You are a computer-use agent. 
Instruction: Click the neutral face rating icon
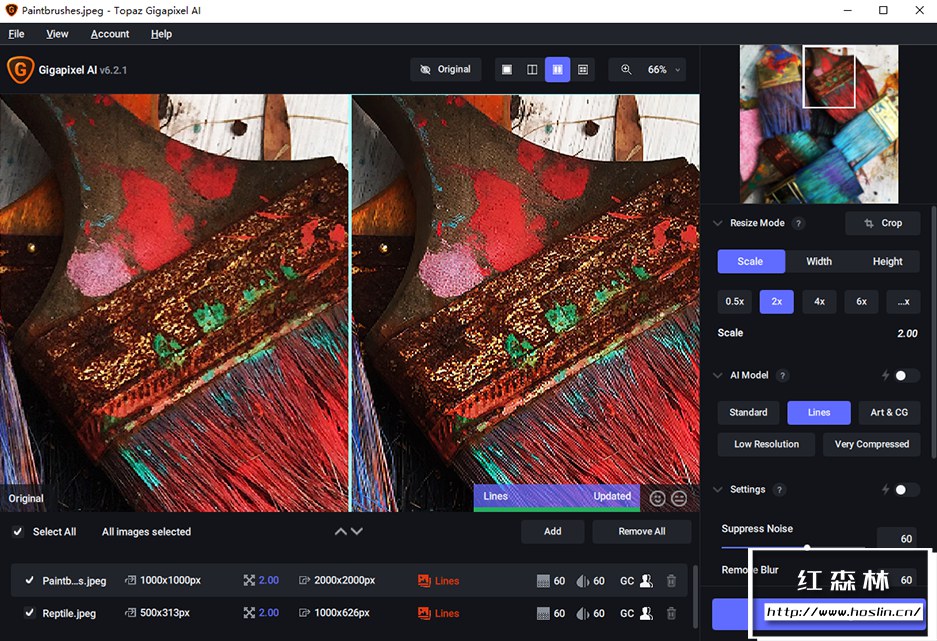(x=679, y=498)
